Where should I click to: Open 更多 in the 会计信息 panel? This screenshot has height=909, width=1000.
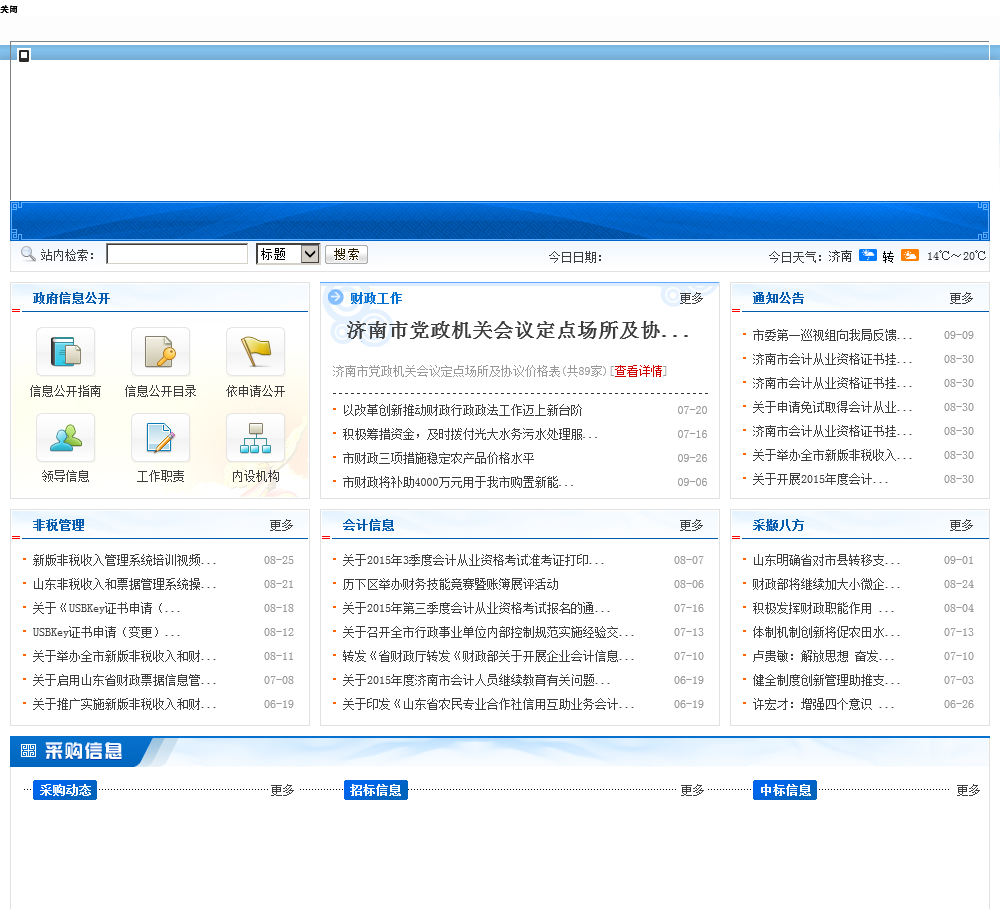[691, 525]
